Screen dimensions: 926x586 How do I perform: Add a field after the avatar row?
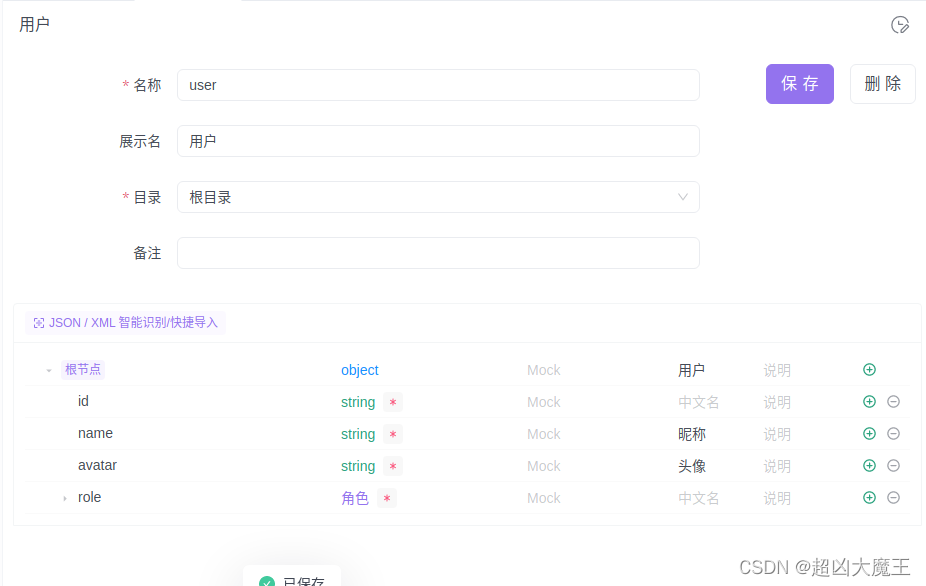click(x=869, y=465)
